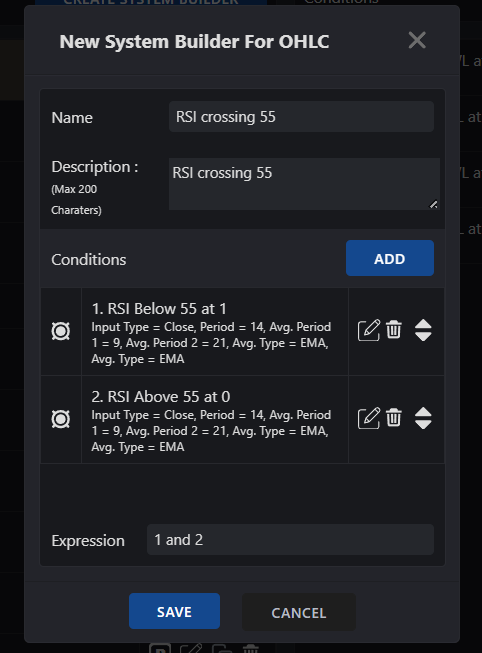482x653 pixels.
Task: Toggle the circle icon for condition 2
Action: point(61,419)
